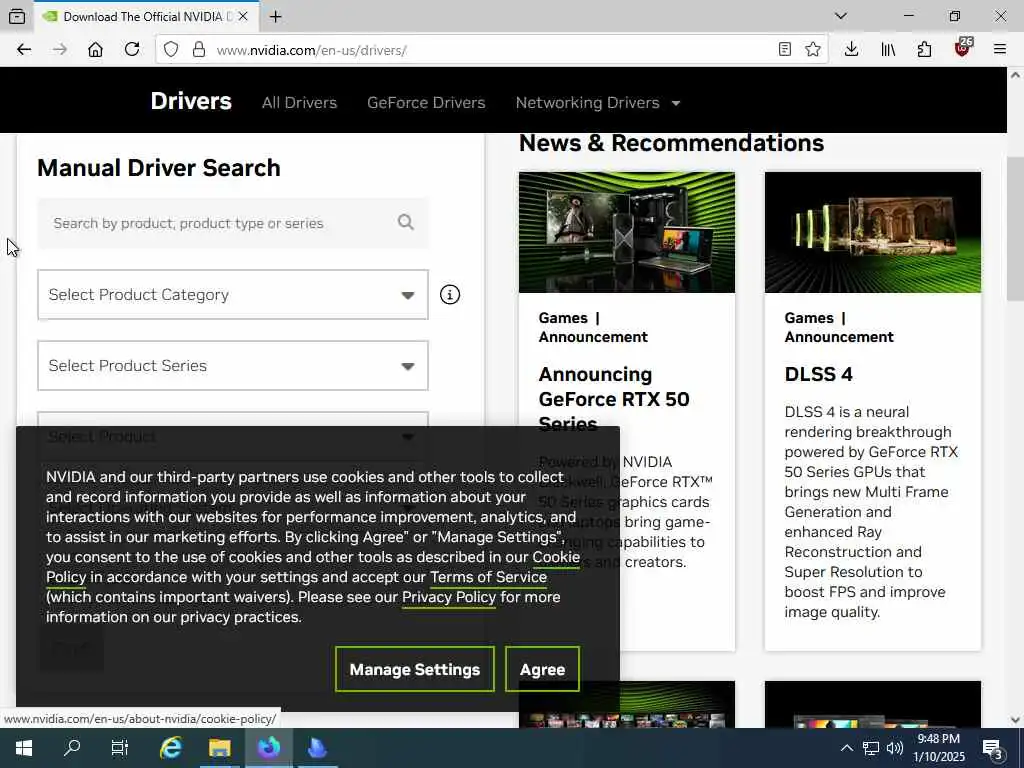This screenshot has width=1024, height=768.
Task: Click the scrollbar down arrow
Action: pyautogui.click(x=1015, y=720)
